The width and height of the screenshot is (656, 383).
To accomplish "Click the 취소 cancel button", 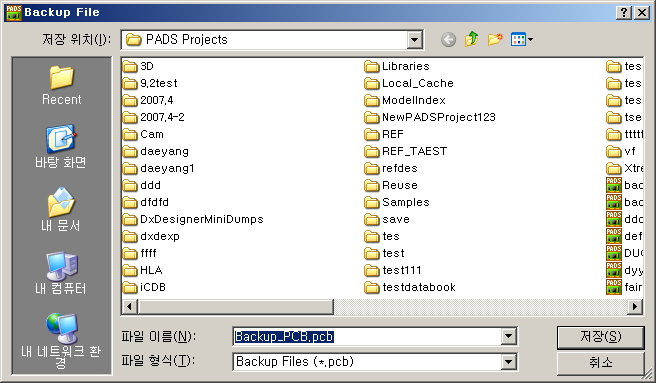I will point(600,362).
